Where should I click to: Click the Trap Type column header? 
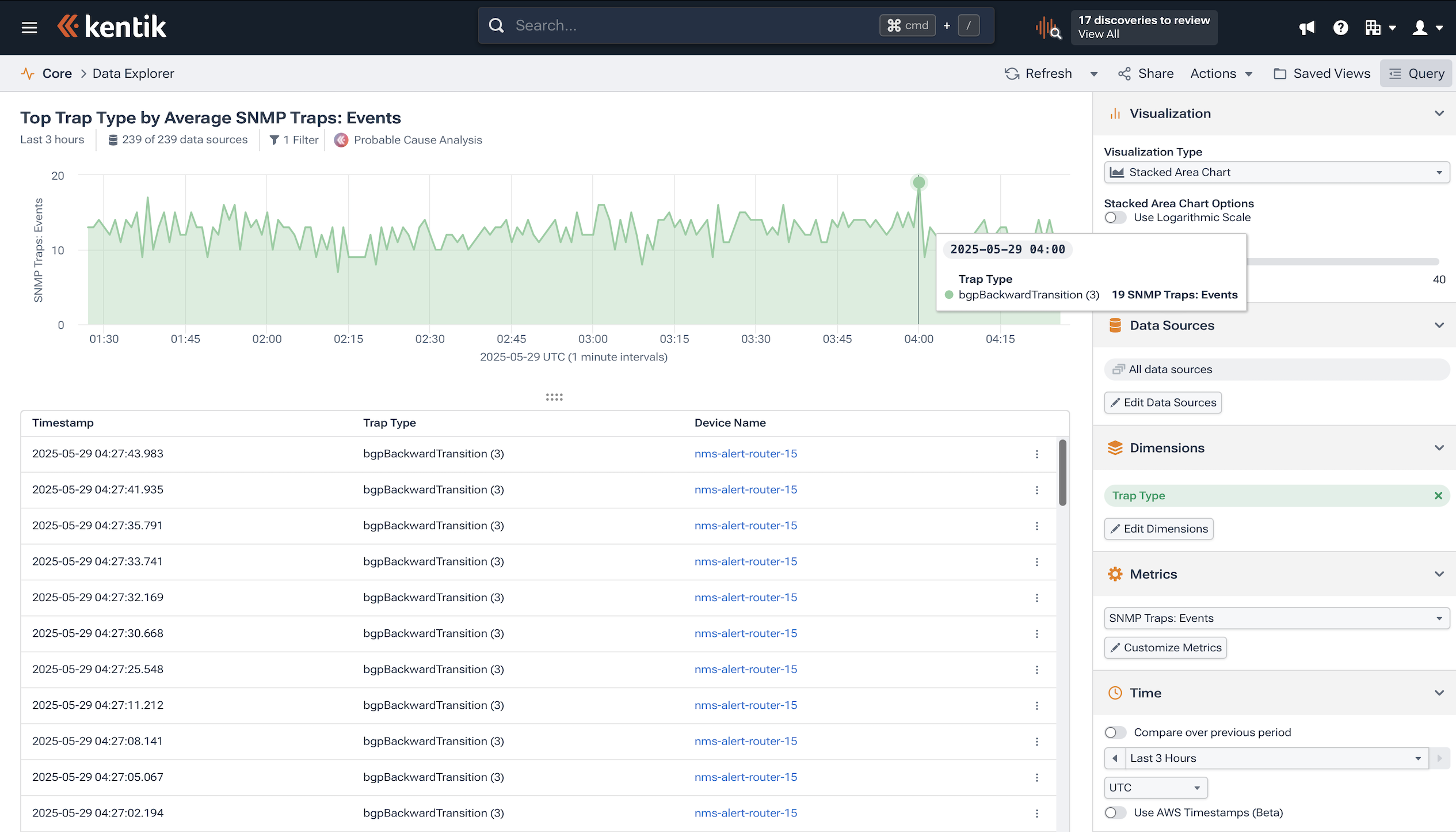pyautogui.click(x=389, y=423)
